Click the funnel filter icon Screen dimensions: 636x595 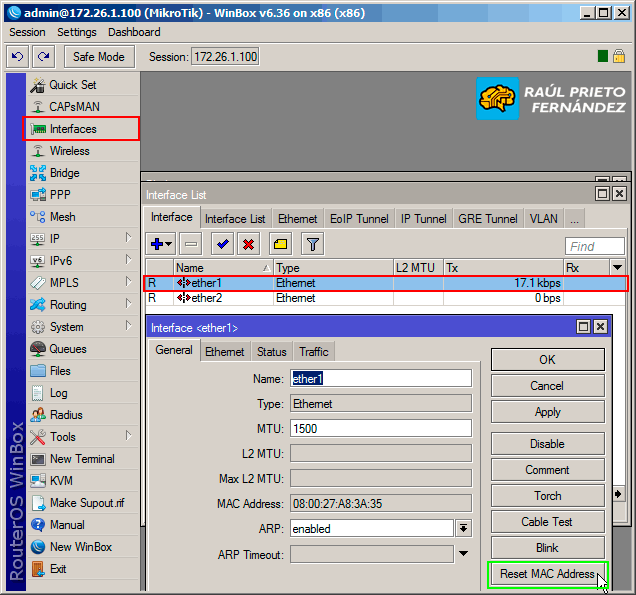(x=312, y=243)
